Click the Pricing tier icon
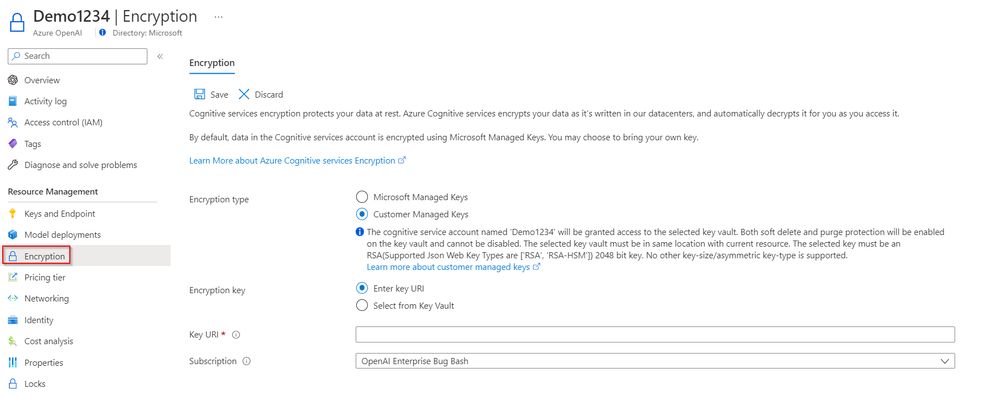The image size is (1000, 398). pyautogui.click(x=13, y=277)
